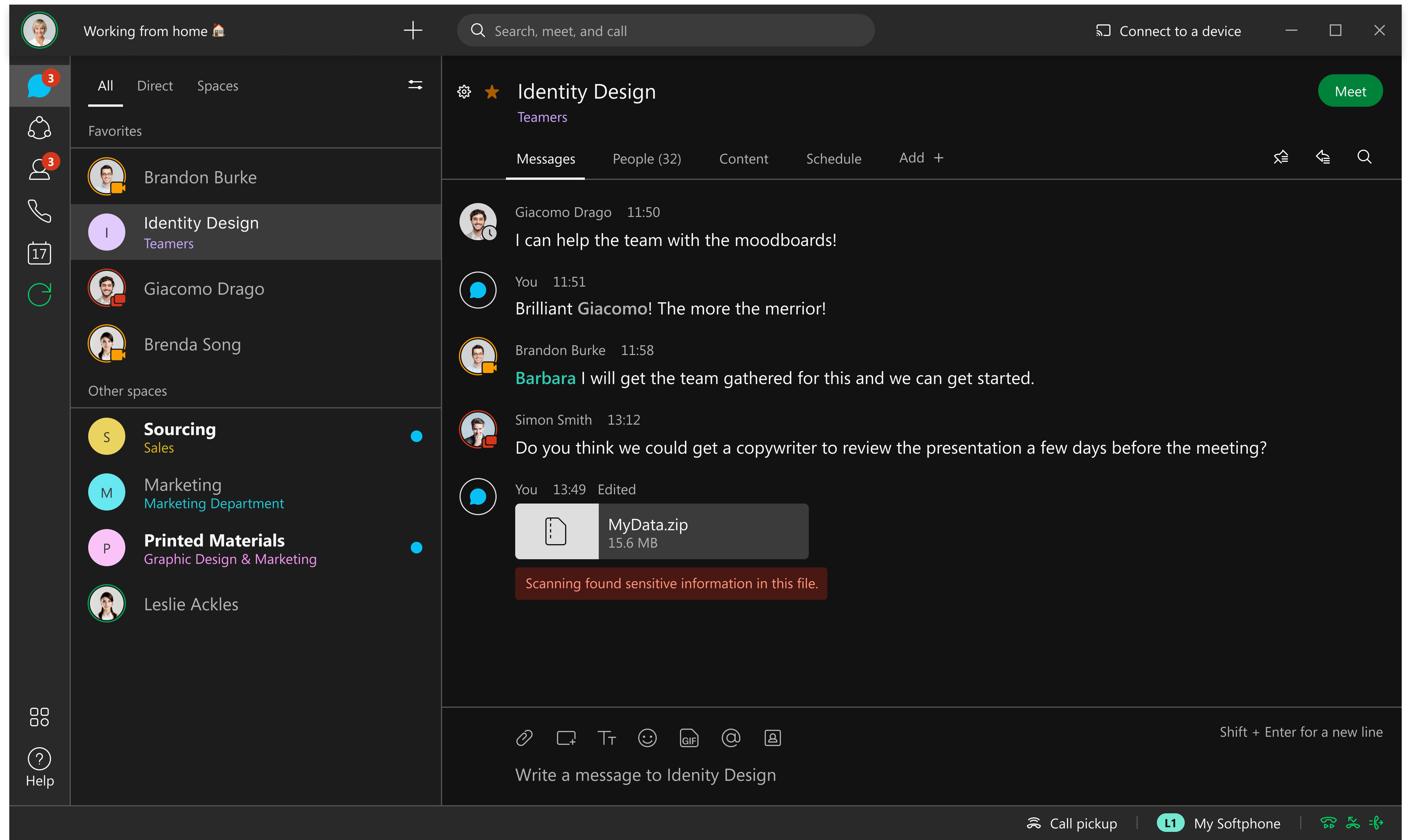Open the emoji picker smiley icon
This screenshot has width=1411, height=840.
click(x=647, y=738)
